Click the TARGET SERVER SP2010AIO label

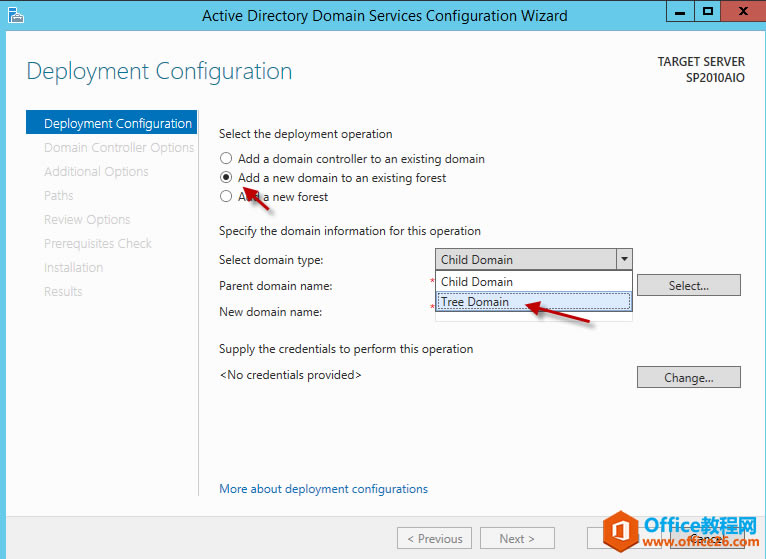pyautogui.click(x=701, y=69)
